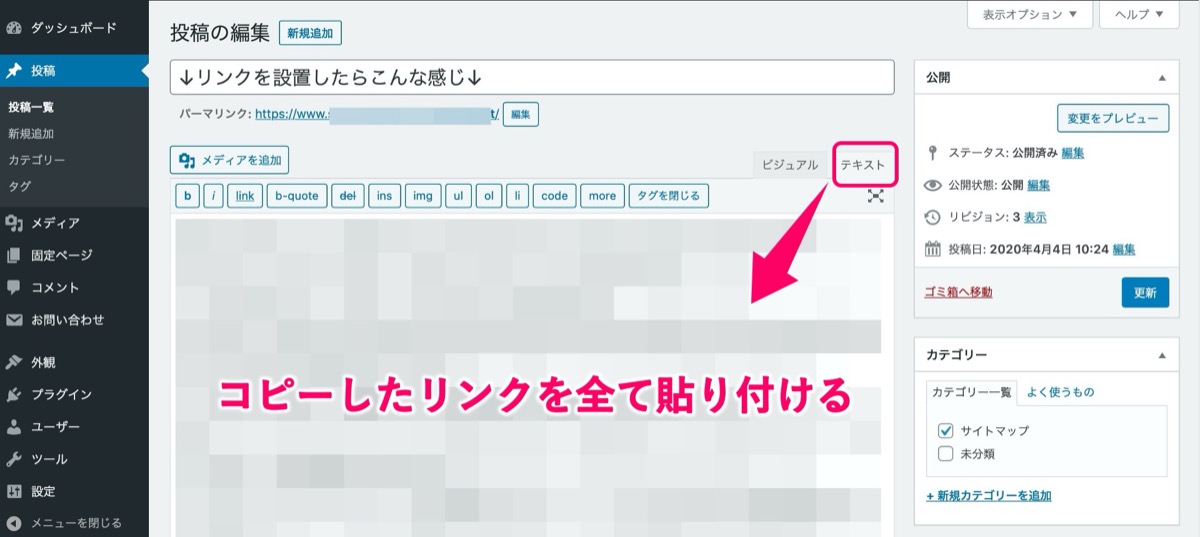
Task: Edit visibility via 公開状態 編集 link
Action: click(1038, 185)
